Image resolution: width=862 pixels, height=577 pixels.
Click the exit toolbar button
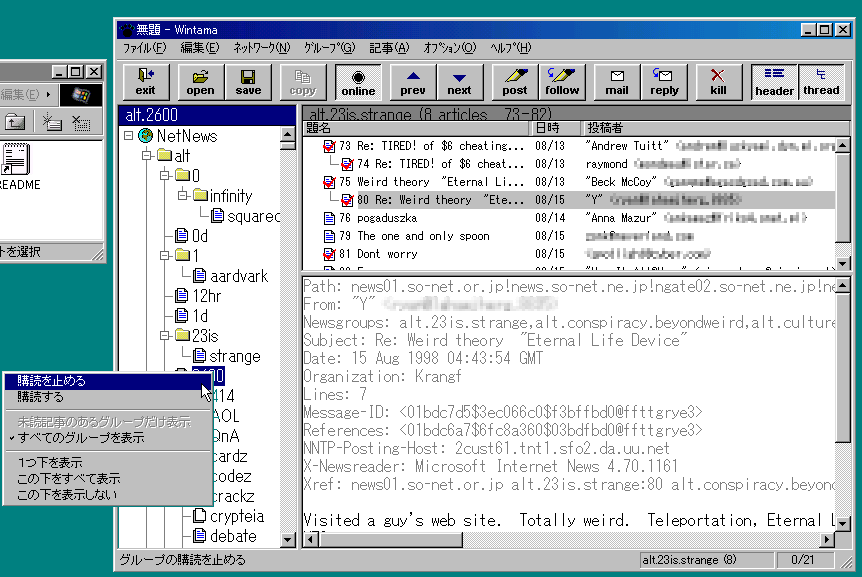tap(146, 82)
